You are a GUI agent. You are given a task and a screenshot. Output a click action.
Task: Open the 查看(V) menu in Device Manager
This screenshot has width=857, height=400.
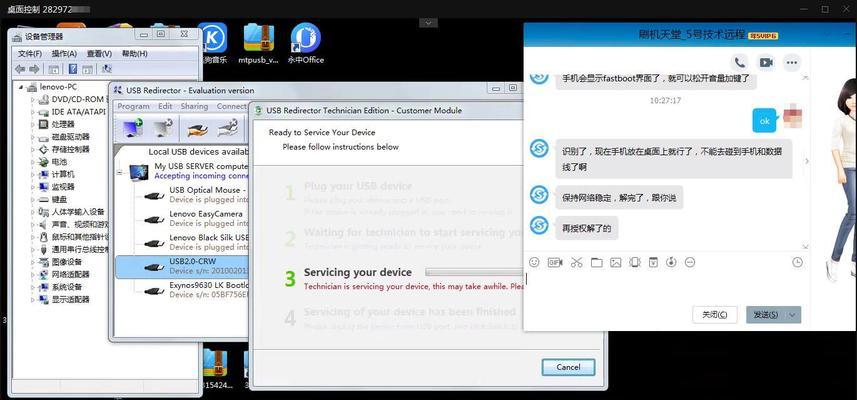[99, 54]
